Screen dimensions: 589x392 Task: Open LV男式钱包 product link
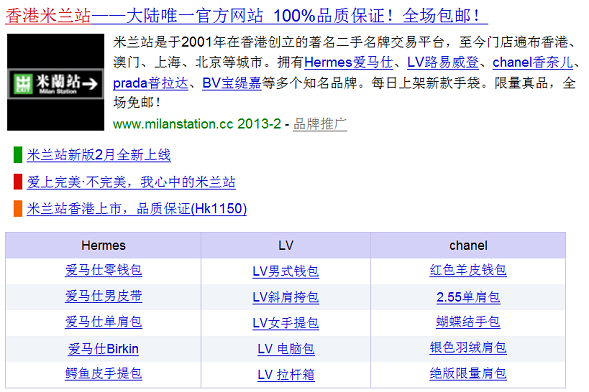coord(286,271)
